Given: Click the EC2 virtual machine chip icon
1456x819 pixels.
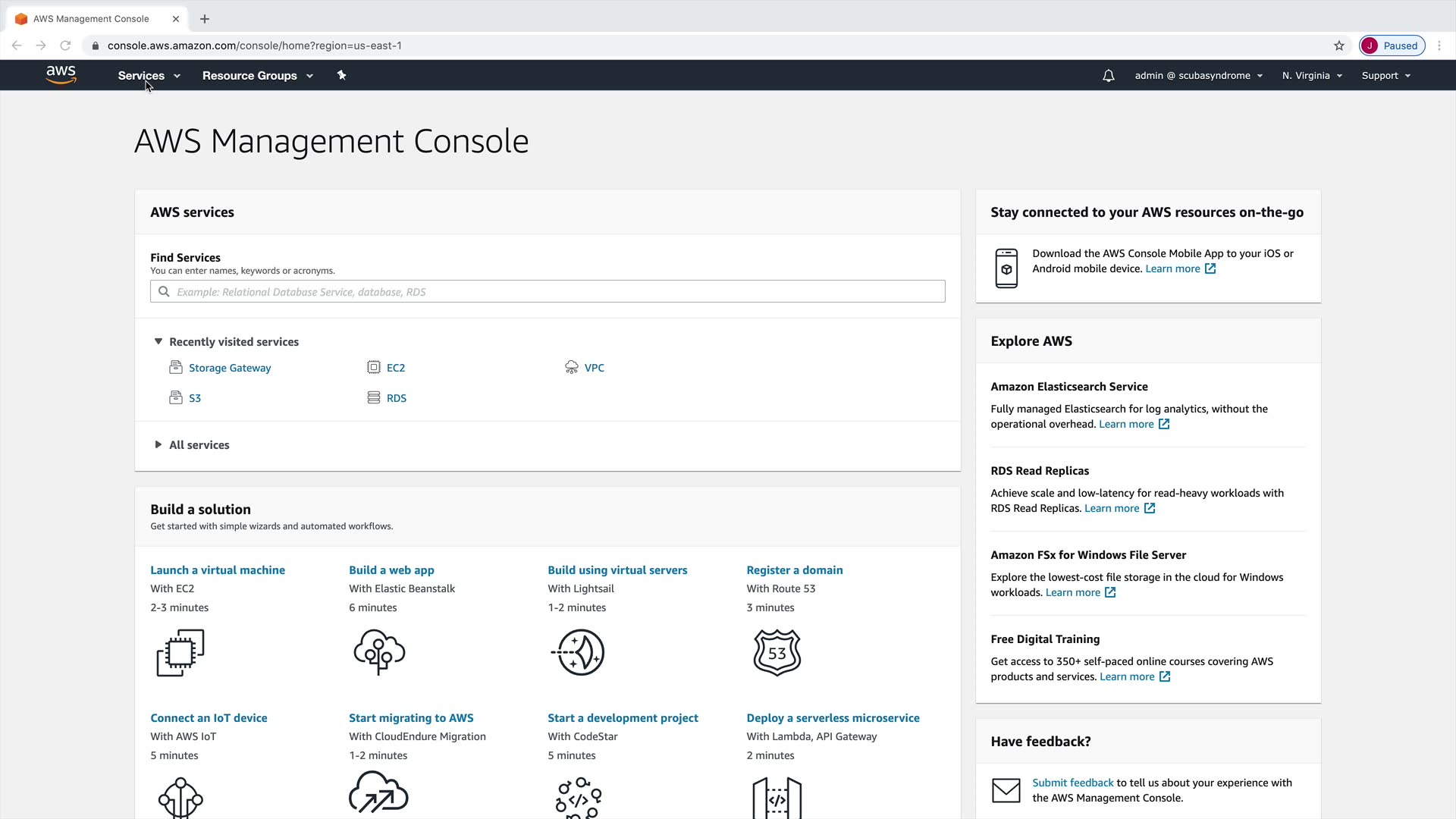Looking at the screenshot, I should (180, 652).
